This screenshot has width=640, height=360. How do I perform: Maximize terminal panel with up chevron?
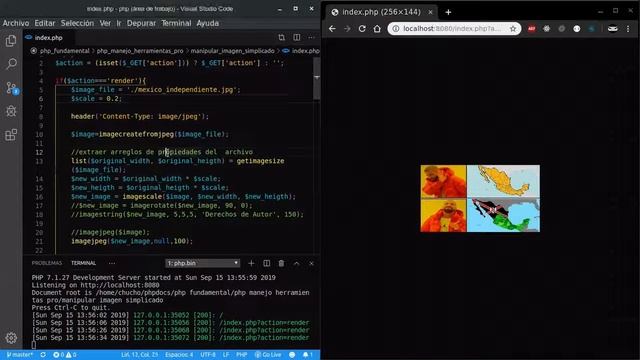tap(296, 263)
